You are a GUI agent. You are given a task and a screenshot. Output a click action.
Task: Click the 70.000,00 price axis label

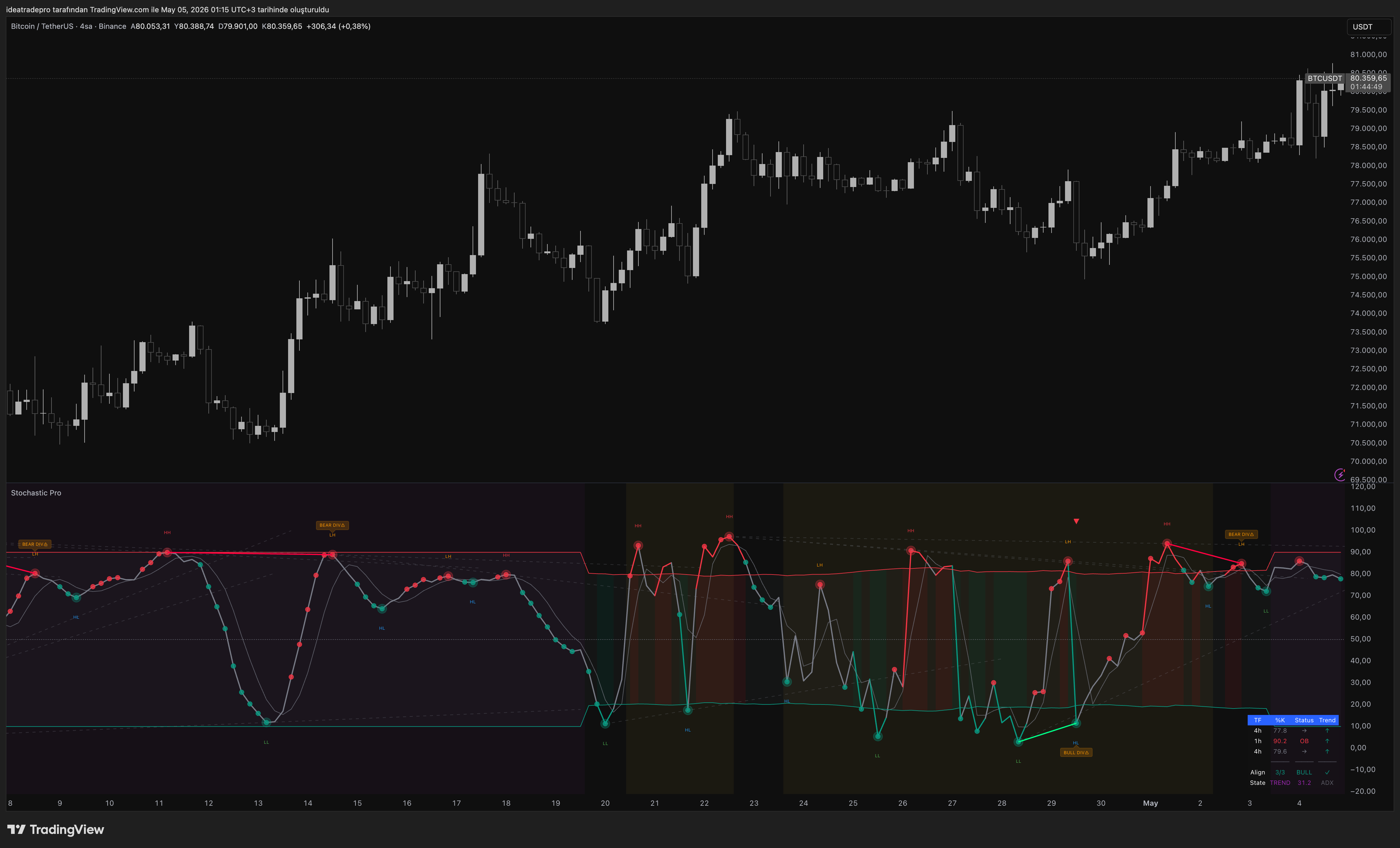(1369, 461)
